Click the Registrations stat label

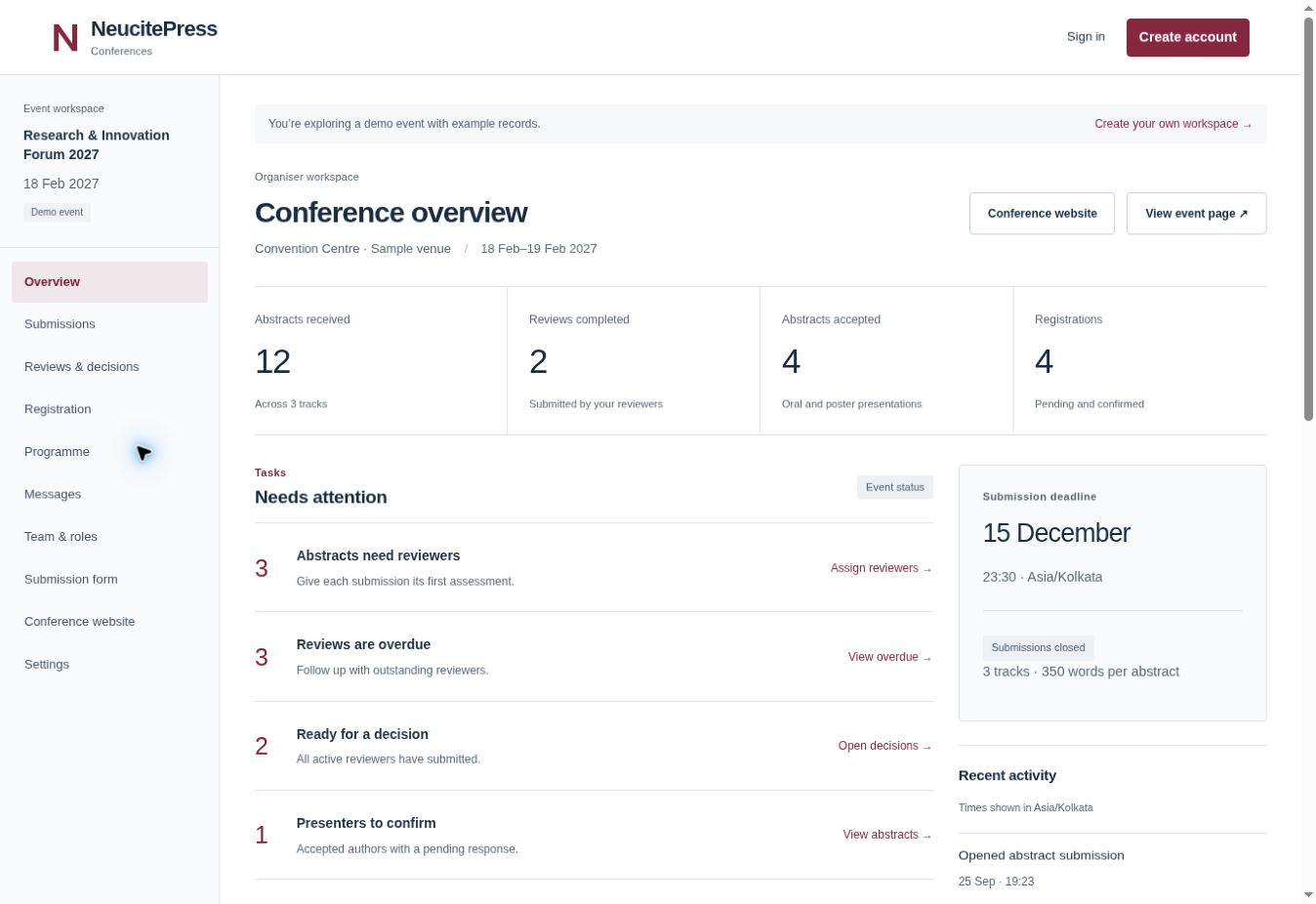[1068, 319]
